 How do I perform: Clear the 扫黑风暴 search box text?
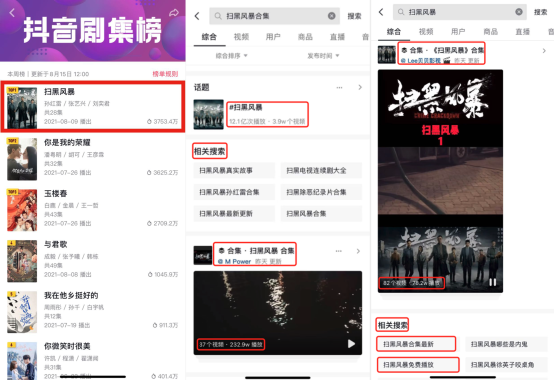click(x=519, y=12)
